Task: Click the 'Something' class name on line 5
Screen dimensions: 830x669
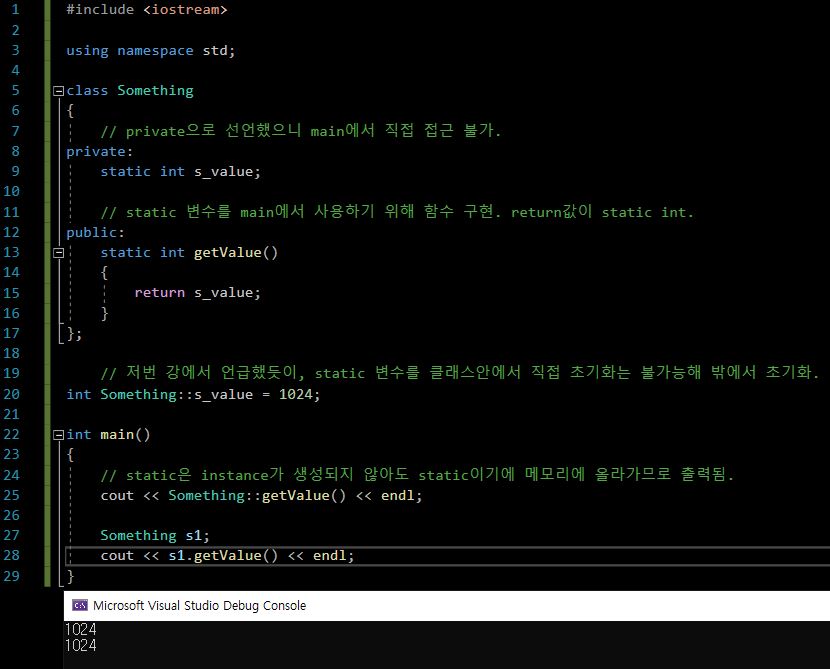Action: [155, 91]
